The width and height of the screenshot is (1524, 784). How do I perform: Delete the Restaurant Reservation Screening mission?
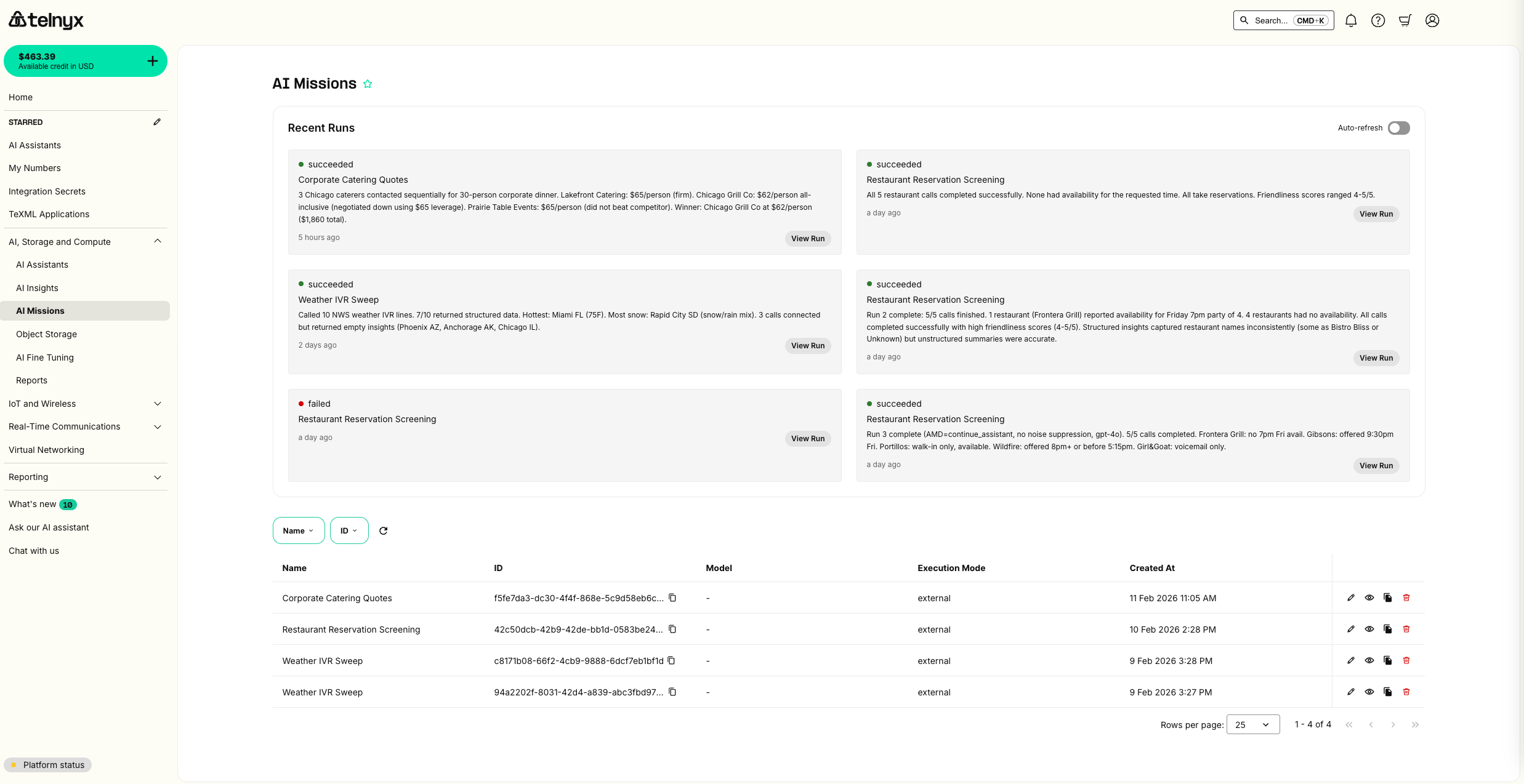[x=1406, y=629]
